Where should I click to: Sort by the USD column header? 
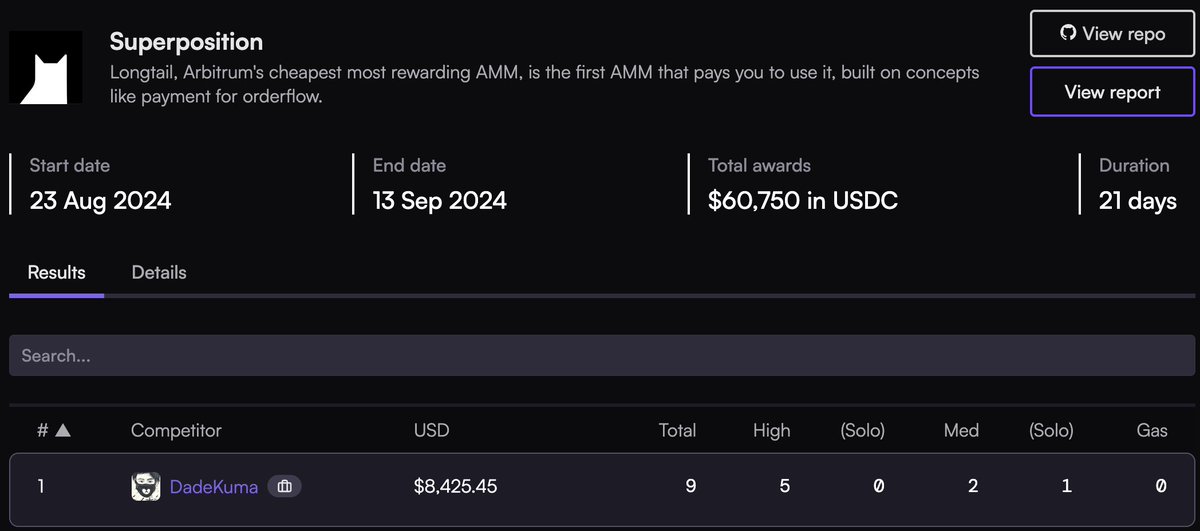point(432,431)
